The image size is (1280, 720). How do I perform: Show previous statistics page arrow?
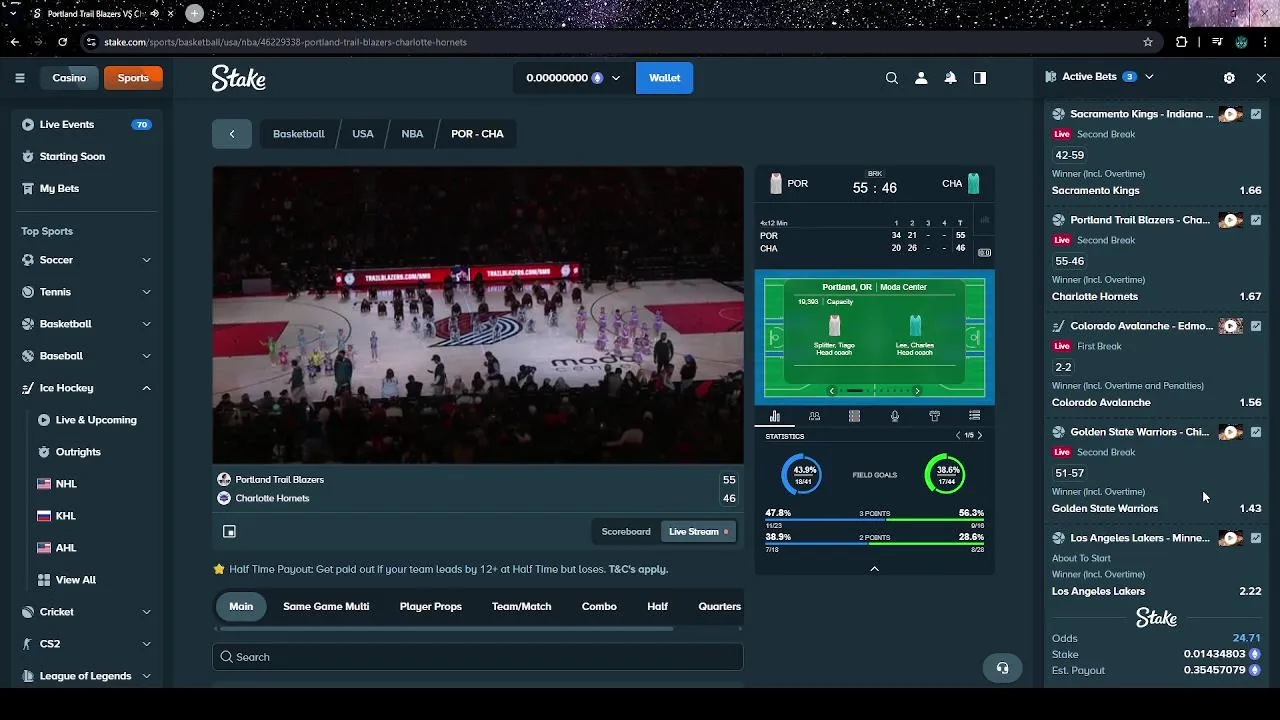click(x=957, y=436)
